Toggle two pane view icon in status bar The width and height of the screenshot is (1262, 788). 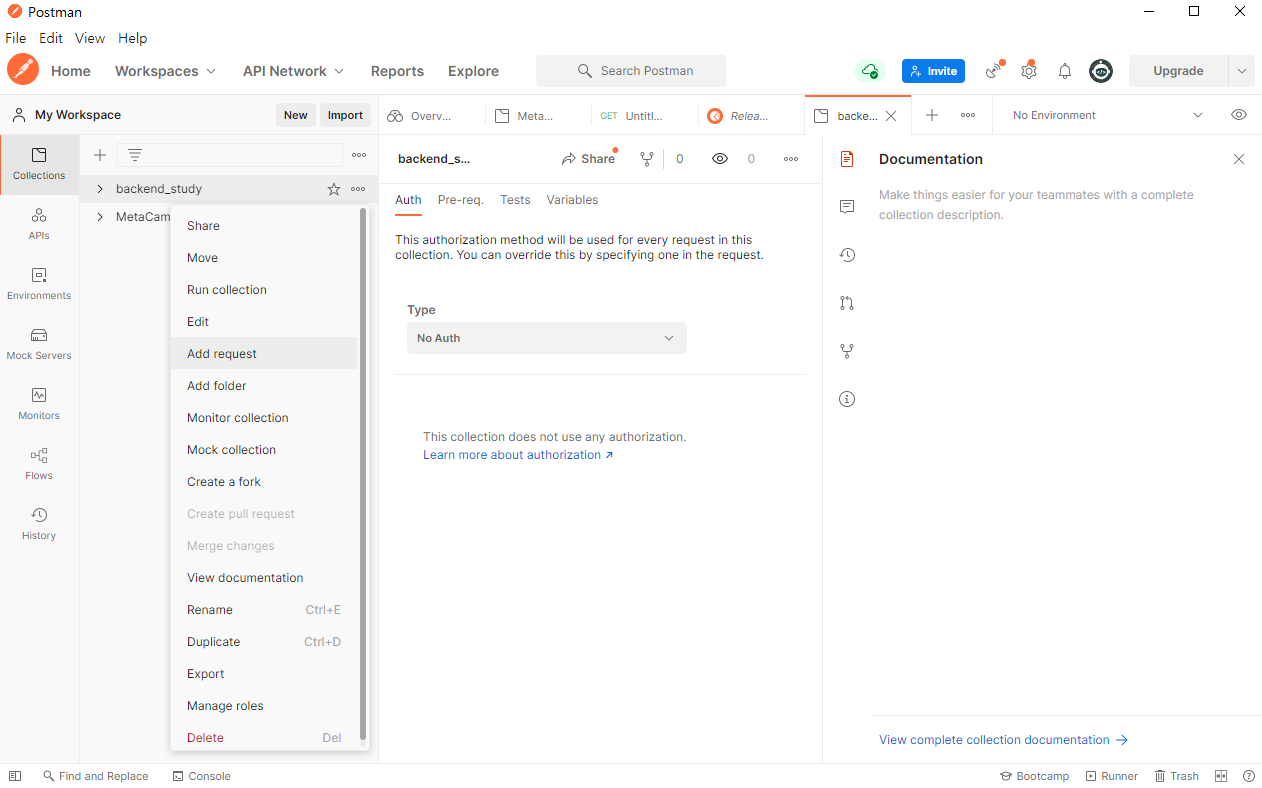click(1221, 776)
